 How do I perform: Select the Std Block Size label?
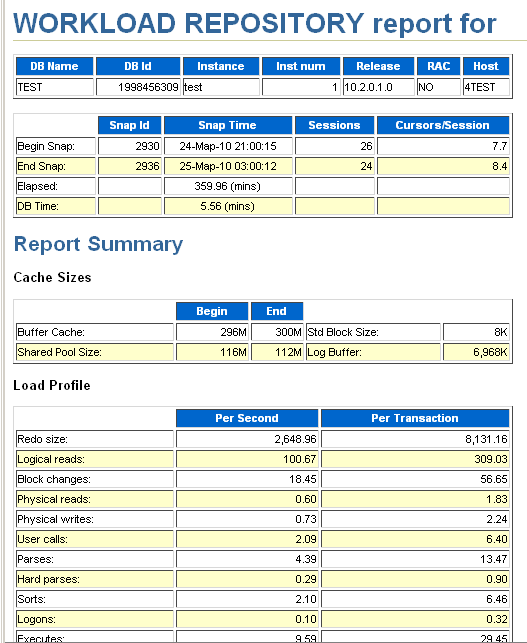[373, 332]
